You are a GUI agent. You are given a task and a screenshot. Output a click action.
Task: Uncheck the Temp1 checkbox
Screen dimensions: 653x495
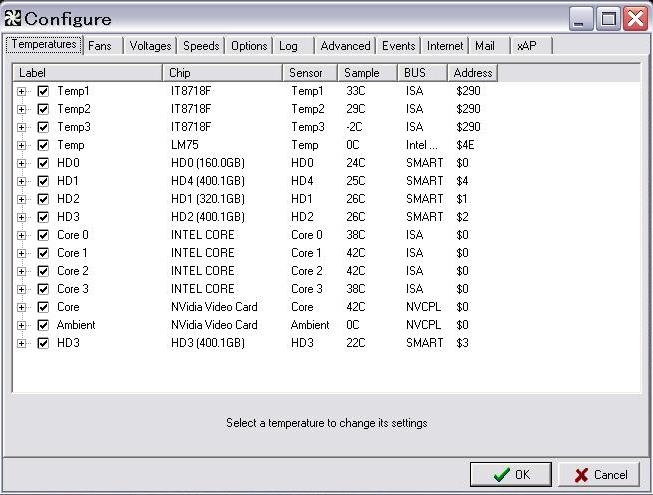[x=43, y=91]
